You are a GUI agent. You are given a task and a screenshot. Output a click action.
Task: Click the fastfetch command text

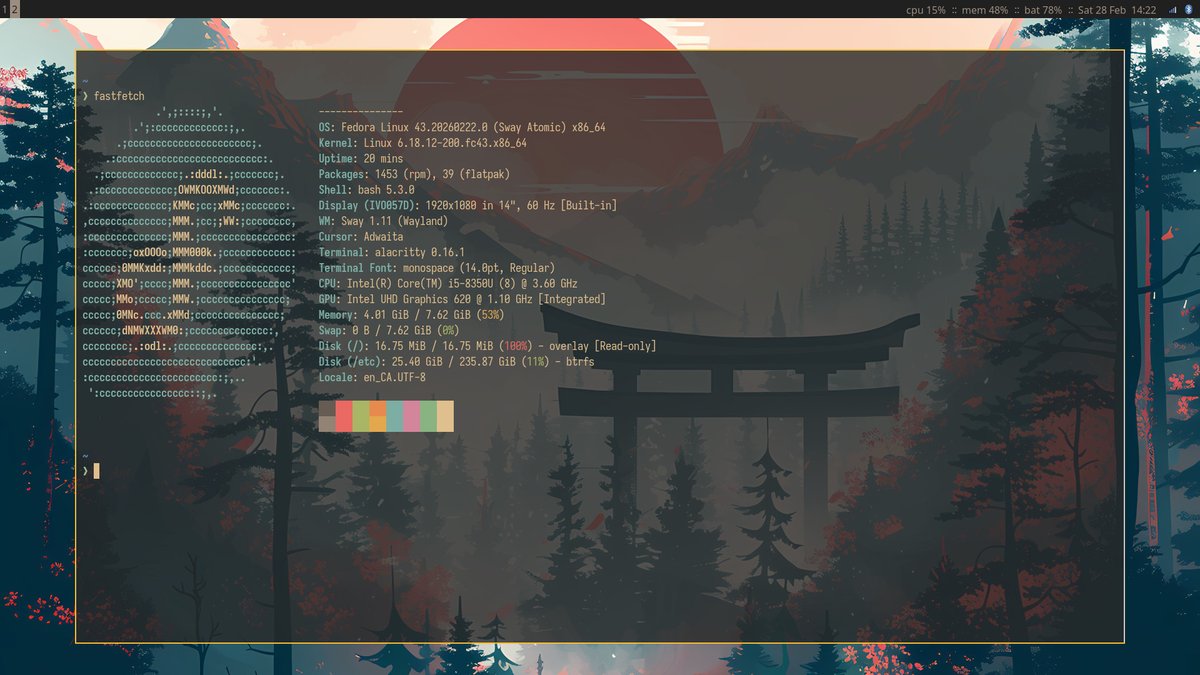[x=119, y=96]
